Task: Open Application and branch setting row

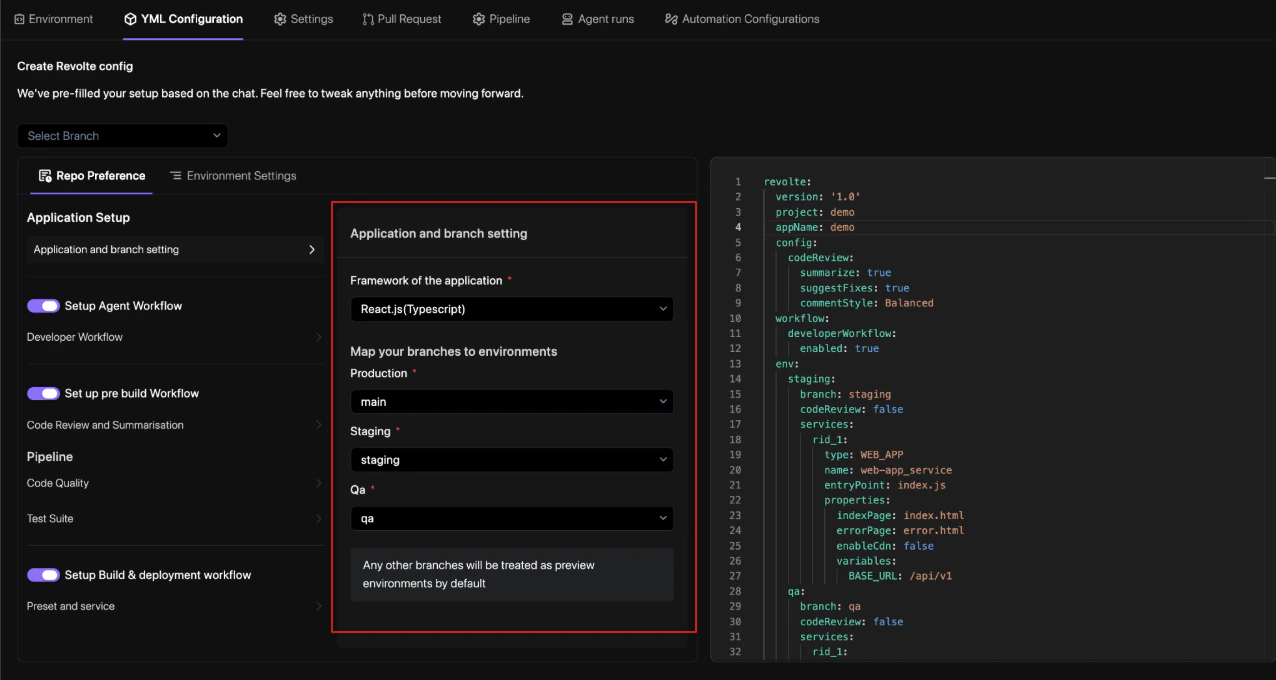Action: pos(175,250)
